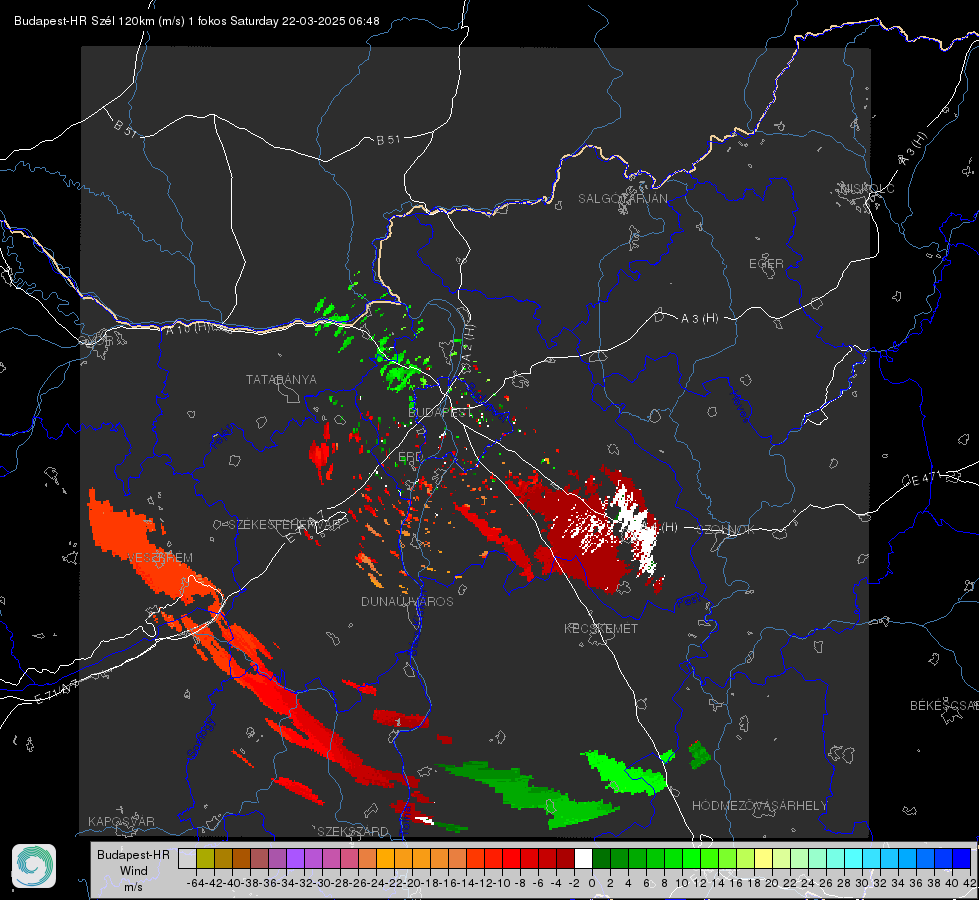The height and width of the screenshot is (900, 979).
Task: Pick the light gray first legend swatch
Action: click(x=187, y=858)
